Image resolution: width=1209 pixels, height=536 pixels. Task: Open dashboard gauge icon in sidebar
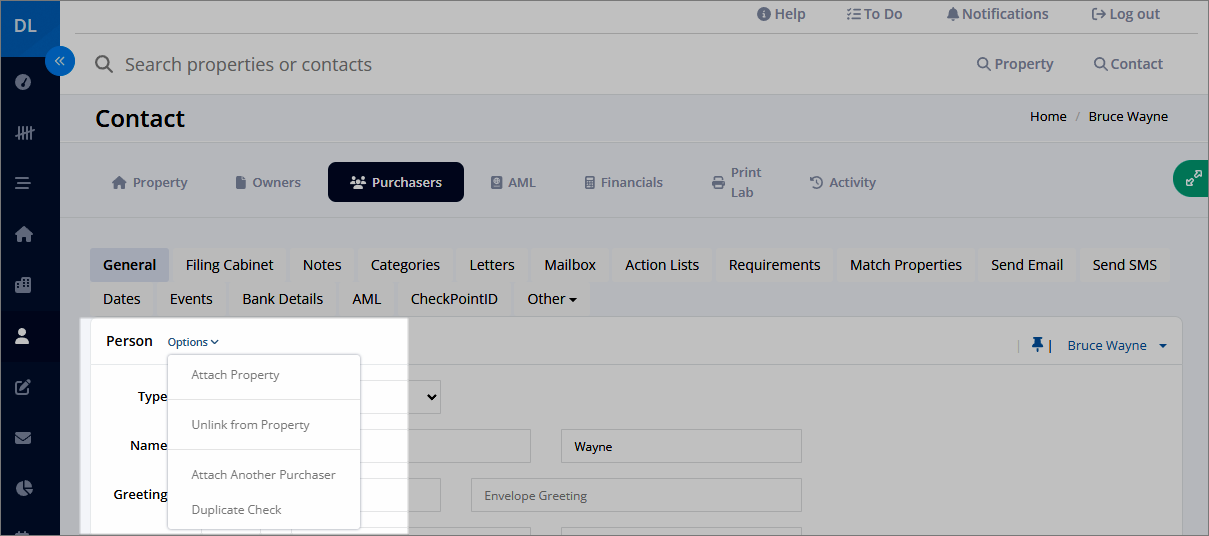[x=24, y=82]
